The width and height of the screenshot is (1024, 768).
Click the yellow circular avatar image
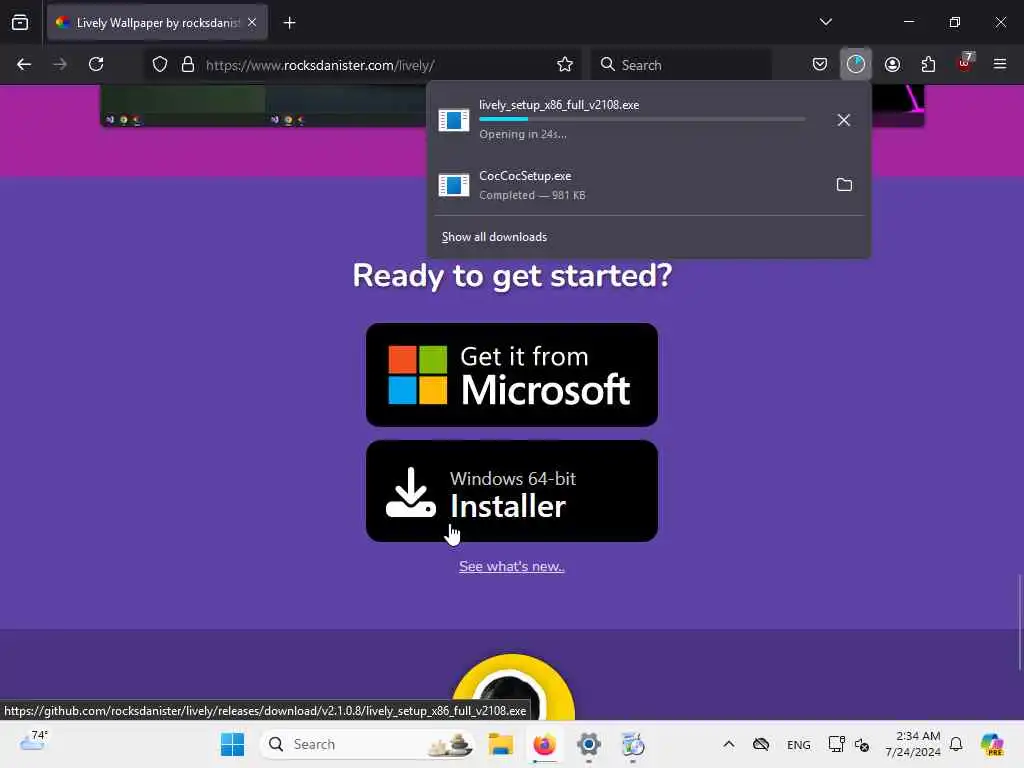[513, 687]
